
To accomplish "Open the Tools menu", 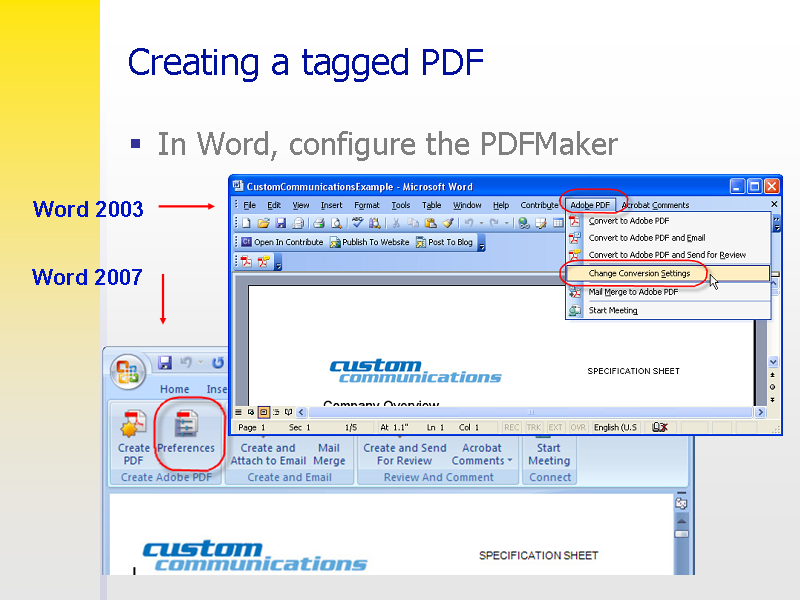I will pyautogui.click(x=401, y=205).
